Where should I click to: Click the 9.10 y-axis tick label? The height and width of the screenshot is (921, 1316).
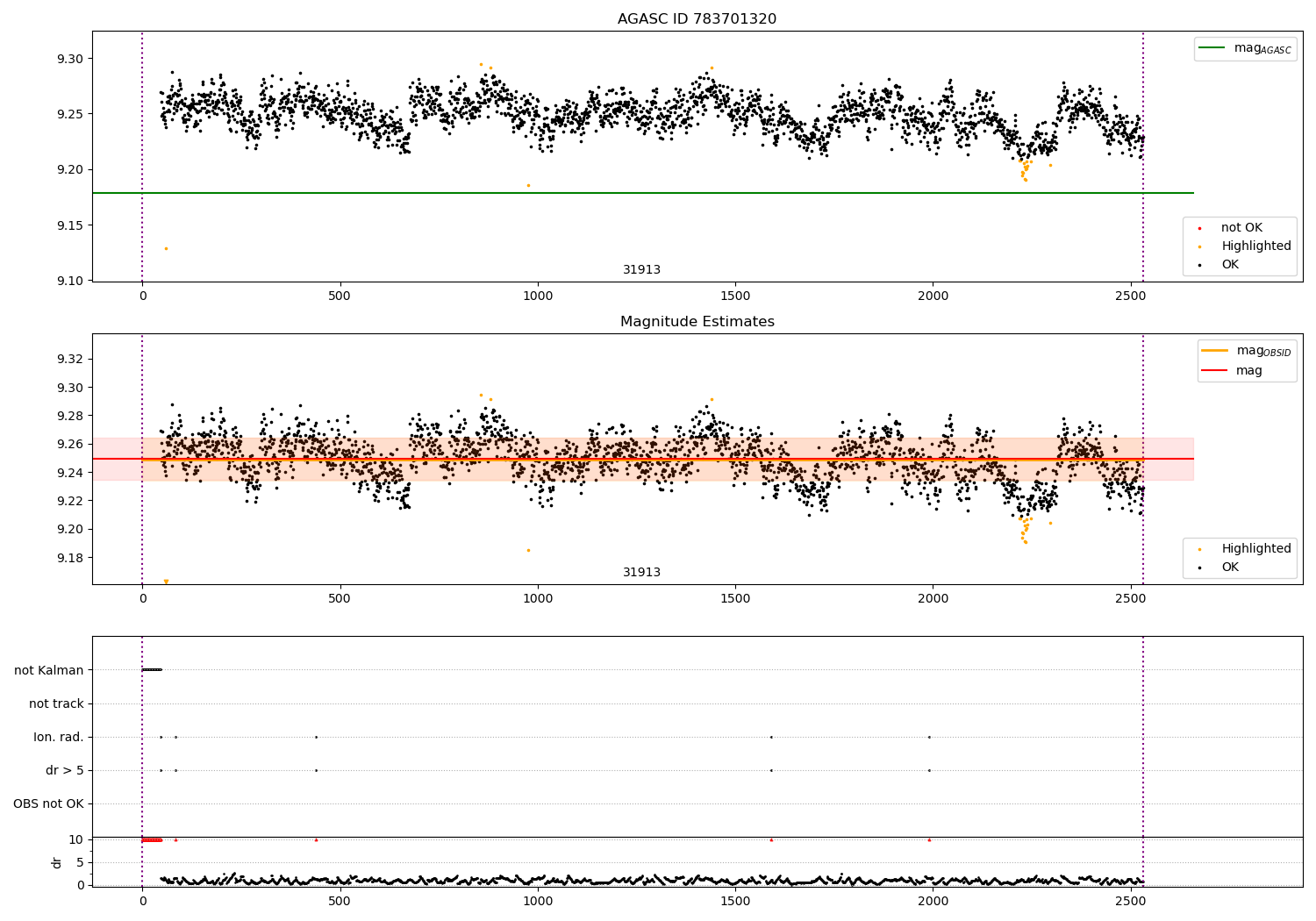coord(71,281)
